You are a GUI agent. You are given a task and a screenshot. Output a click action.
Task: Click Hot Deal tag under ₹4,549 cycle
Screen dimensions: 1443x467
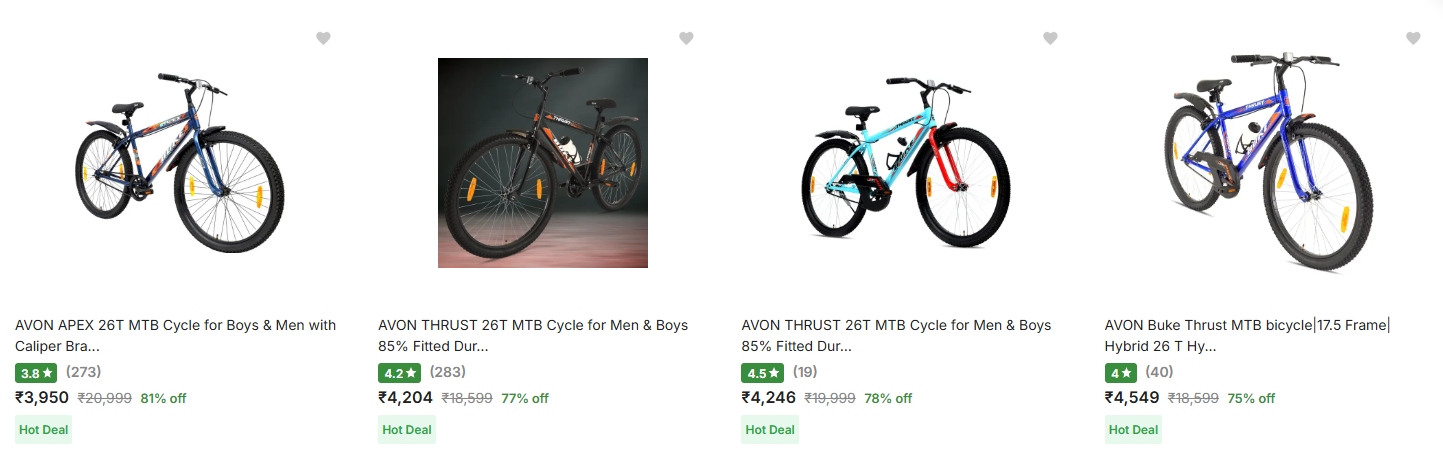click(x=1133, y=430)
